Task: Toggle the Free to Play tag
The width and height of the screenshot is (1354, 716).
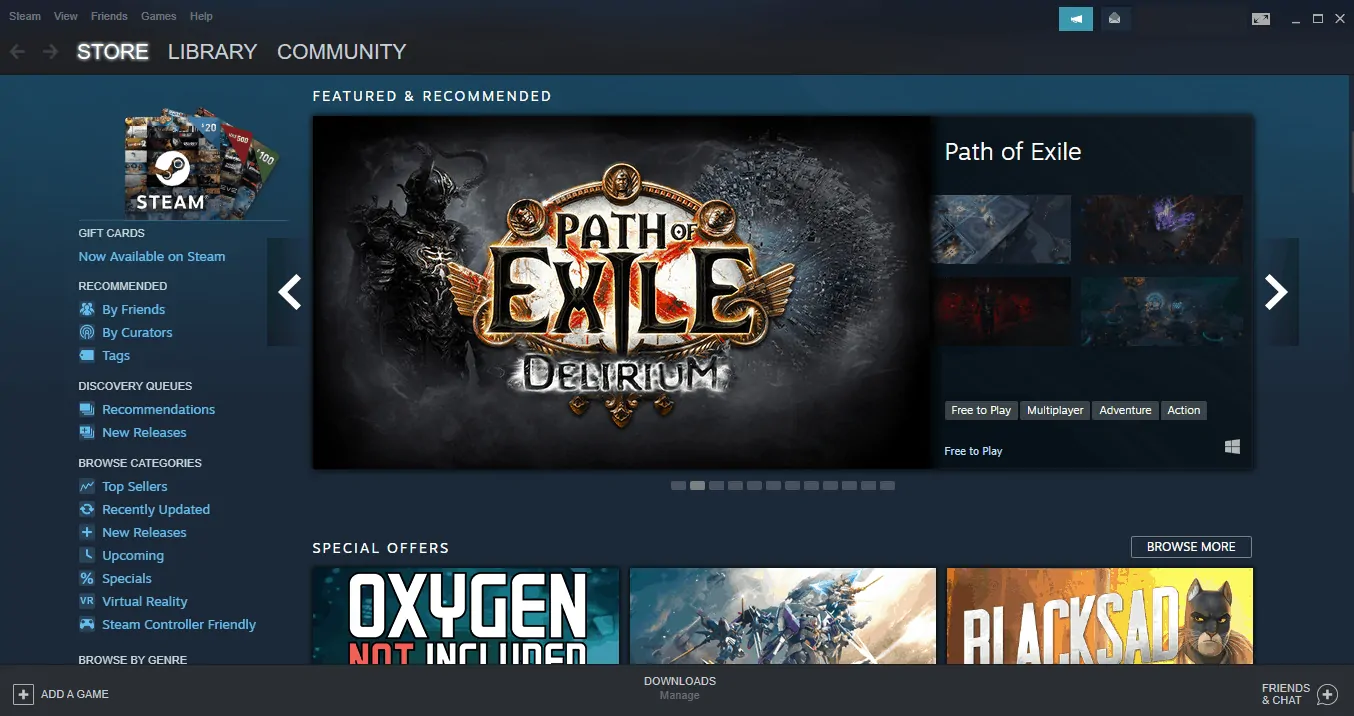Action: point(980,410)
